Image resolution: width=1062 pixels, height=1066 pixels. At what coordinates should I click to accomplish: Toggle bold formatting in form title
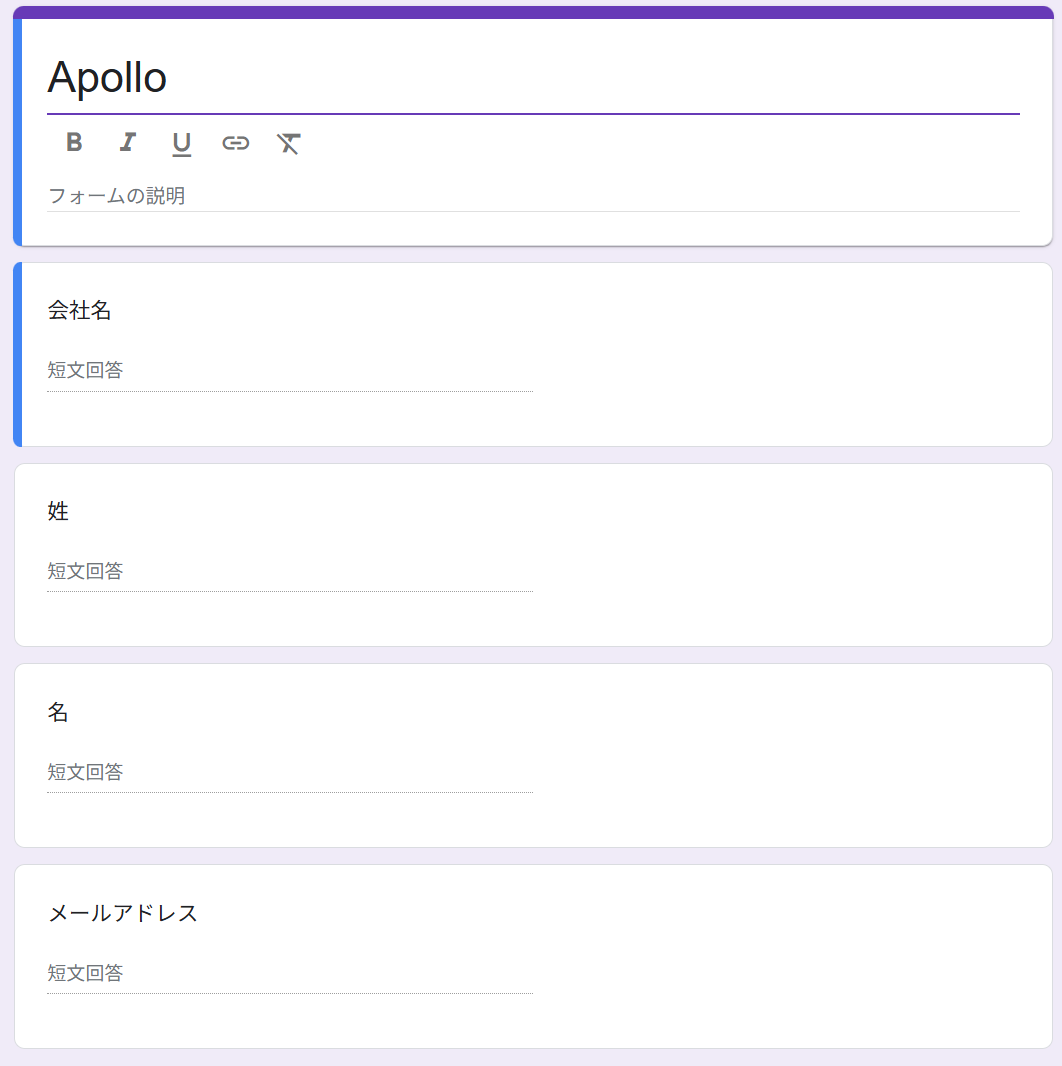pos(74,142)
